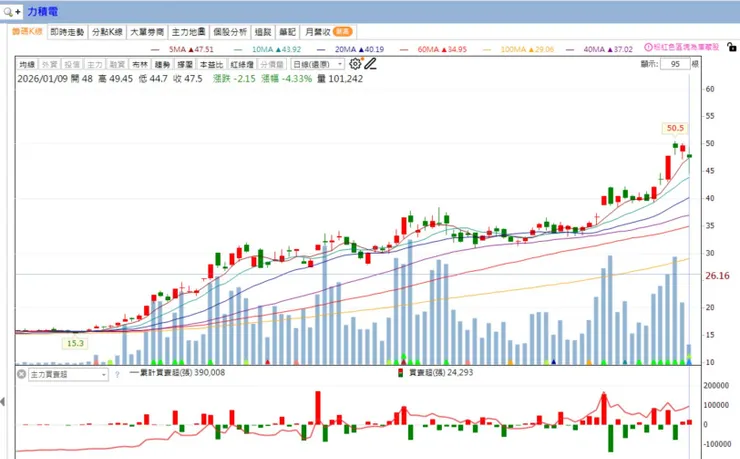740x459 pixels.
Task: Click the 漲幅 -4.33% value
Action: (296, 79)
